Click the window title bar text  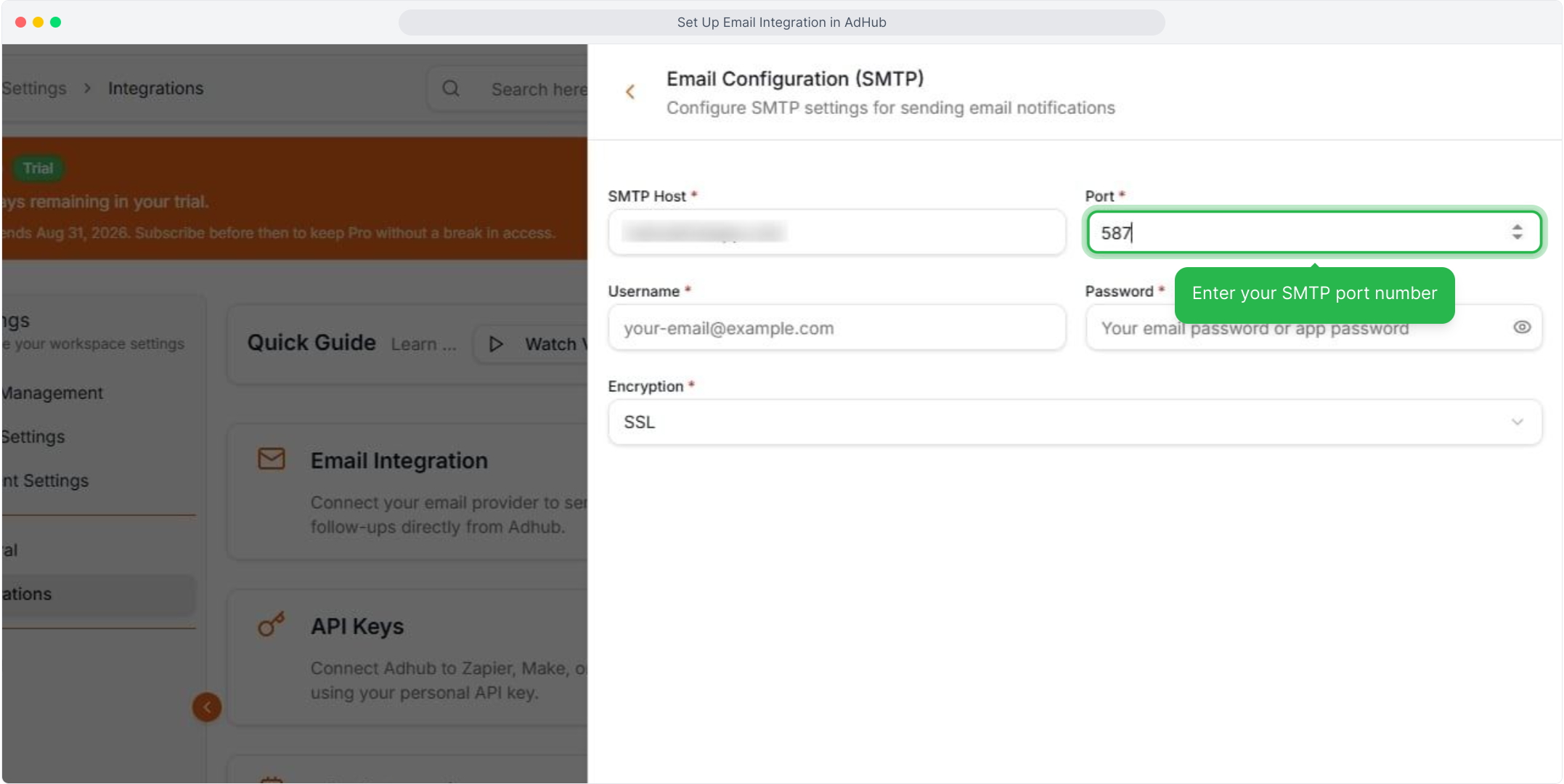(x=781, y=23)
